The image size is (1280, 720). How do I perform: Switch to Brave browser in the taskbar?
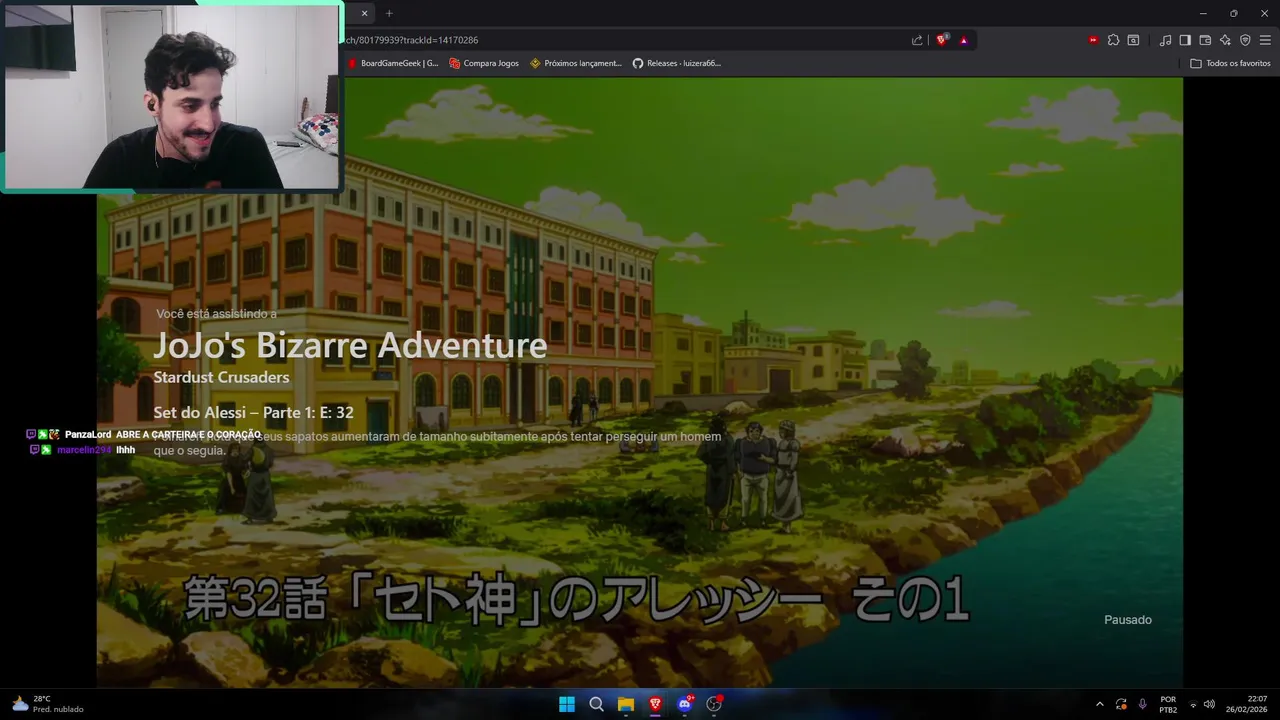(x=655, y=704)
